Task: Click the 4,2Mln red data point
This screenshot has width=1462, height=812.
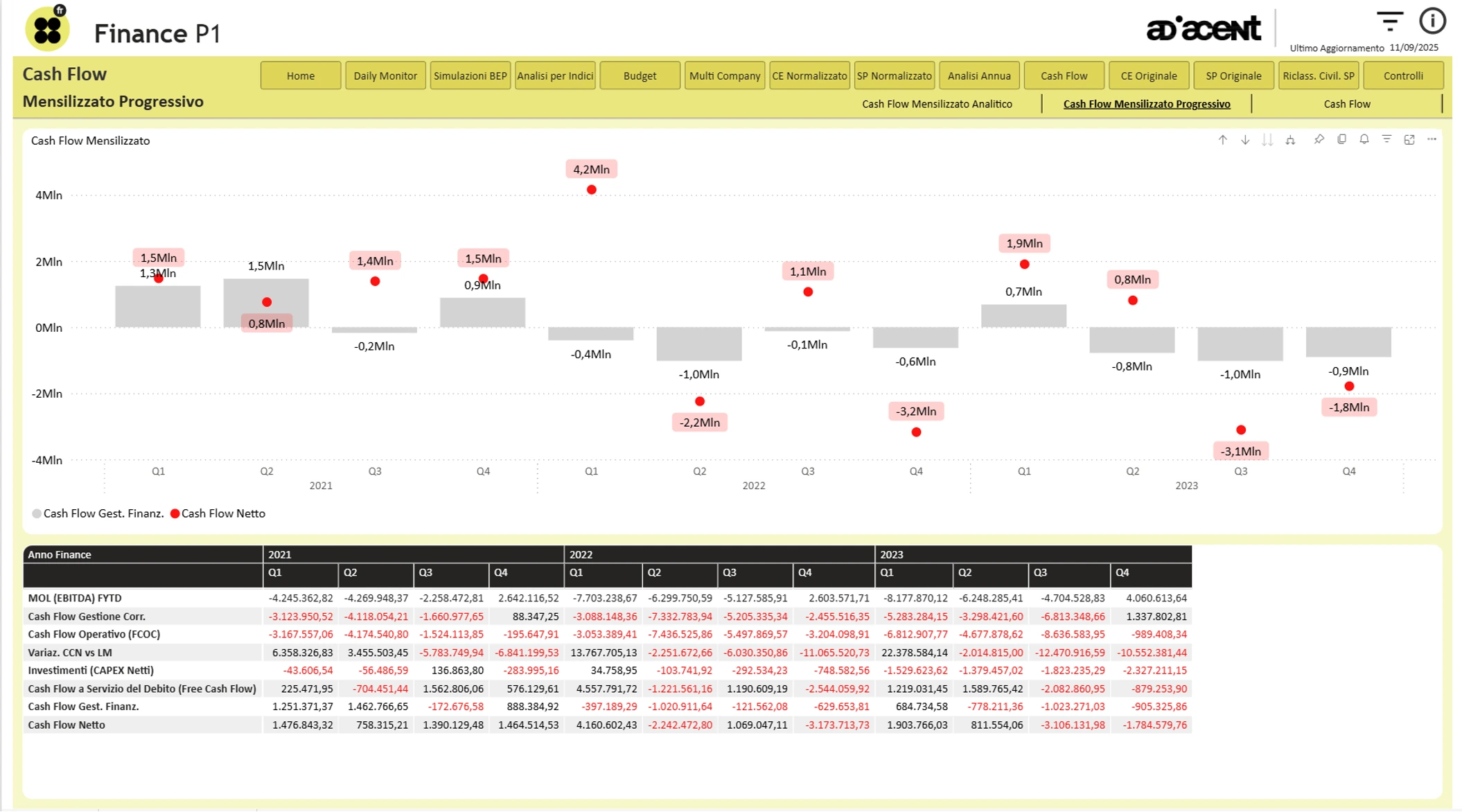Action: [591, 190]
